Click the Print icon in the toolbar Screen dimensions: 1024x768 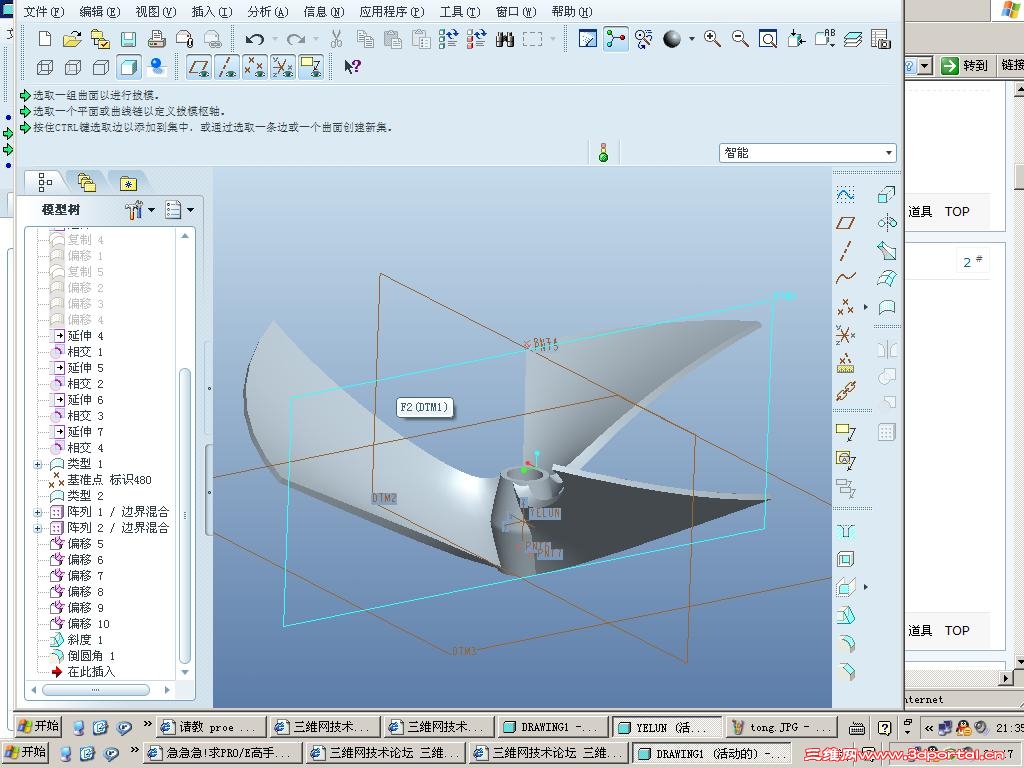(156, 39)
